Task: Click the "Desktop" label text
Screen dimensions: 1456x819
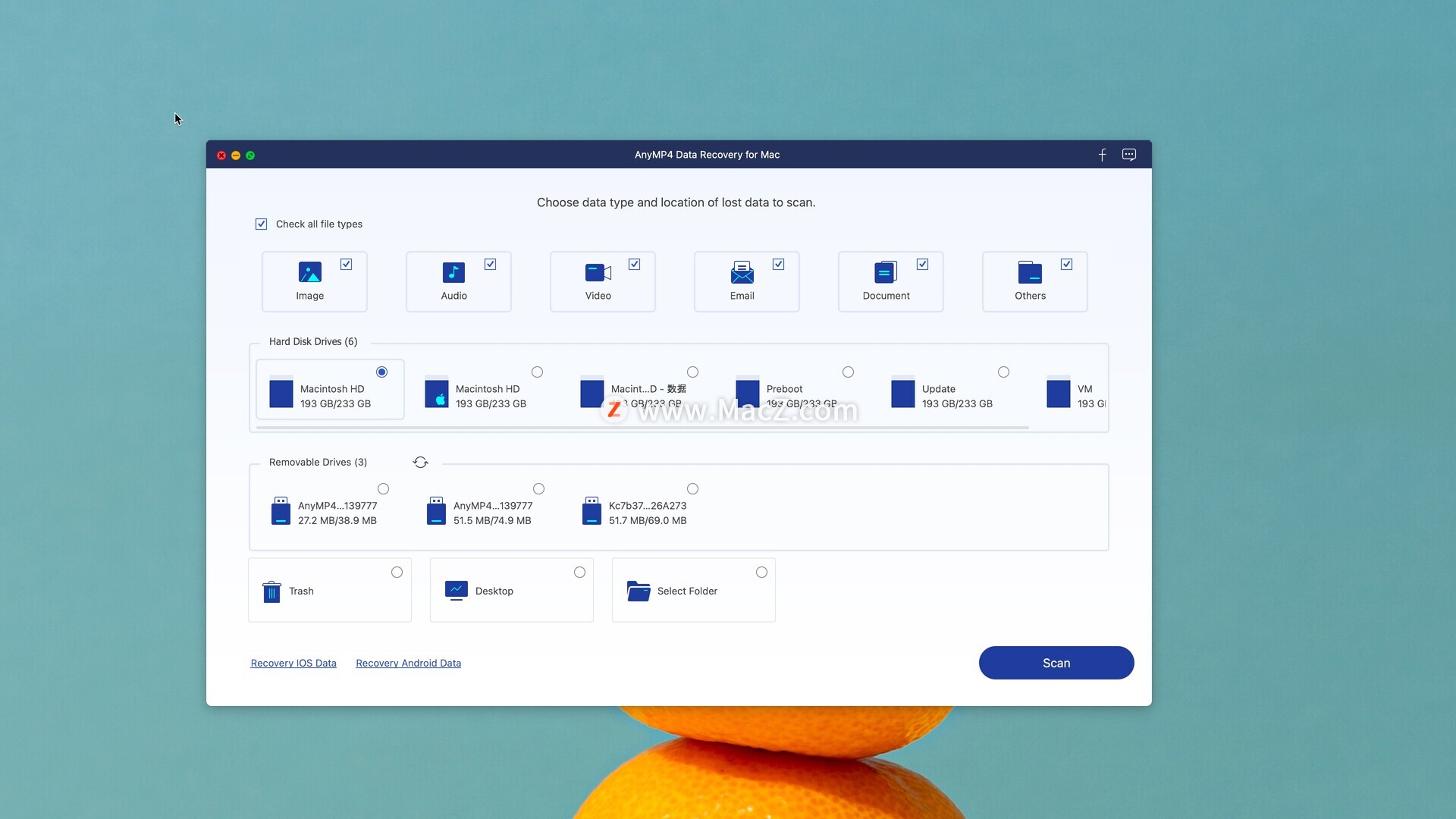Action: pos(494,591)
